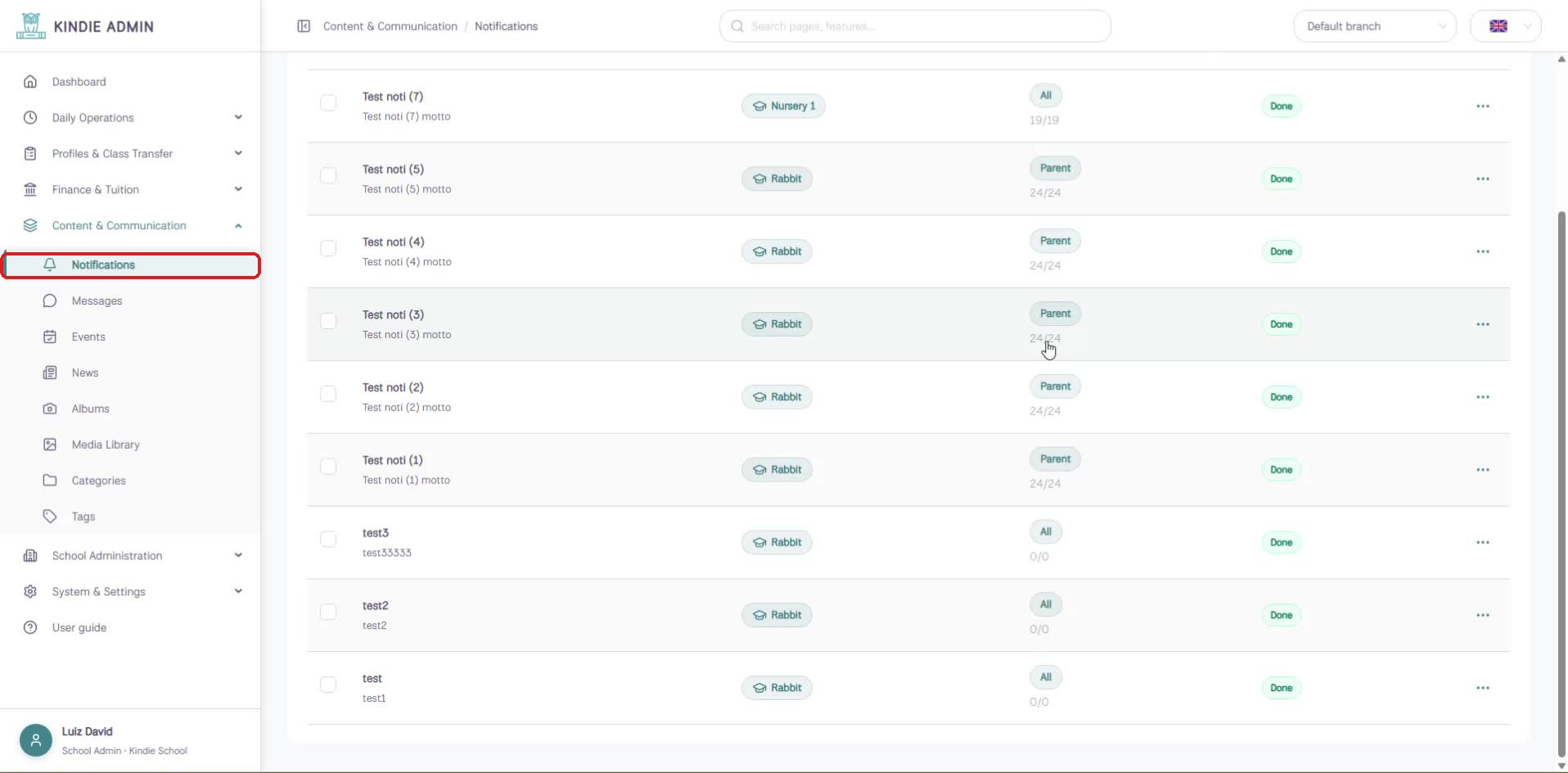Image resolution: width=1568 pixels, height=773 pixels.
Task: Click the Tags label icon
Action: tap(50, 517)
